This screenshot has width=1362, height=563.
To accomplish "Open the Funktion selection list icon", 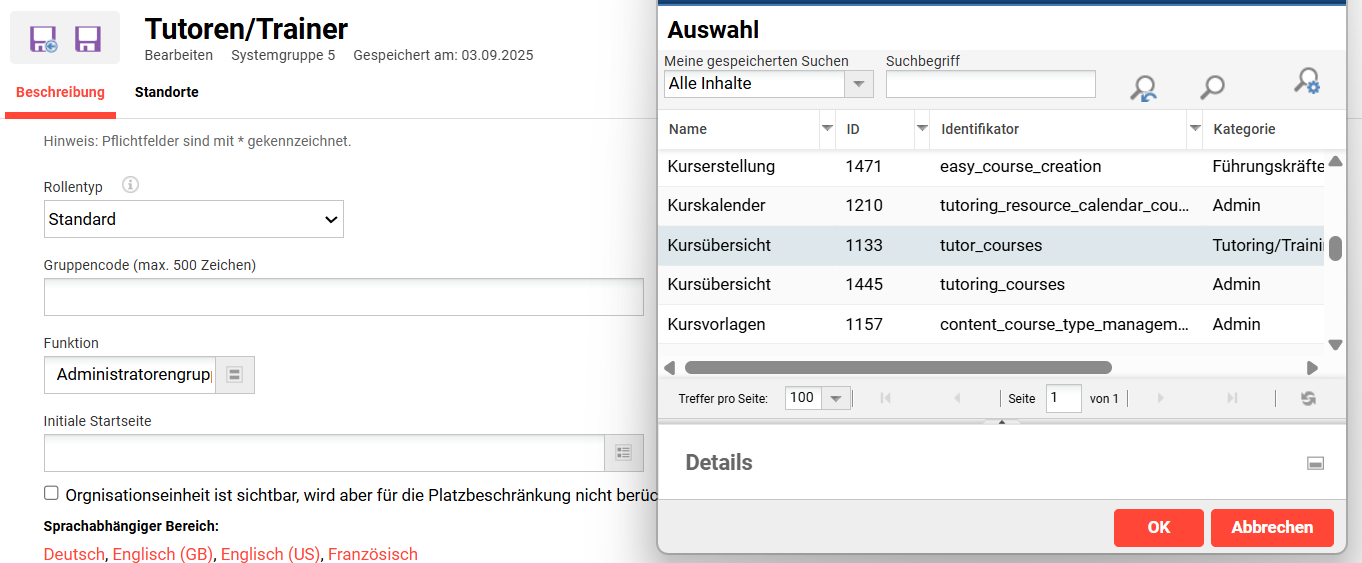I will pyautogui.click(x=235, y=375).
